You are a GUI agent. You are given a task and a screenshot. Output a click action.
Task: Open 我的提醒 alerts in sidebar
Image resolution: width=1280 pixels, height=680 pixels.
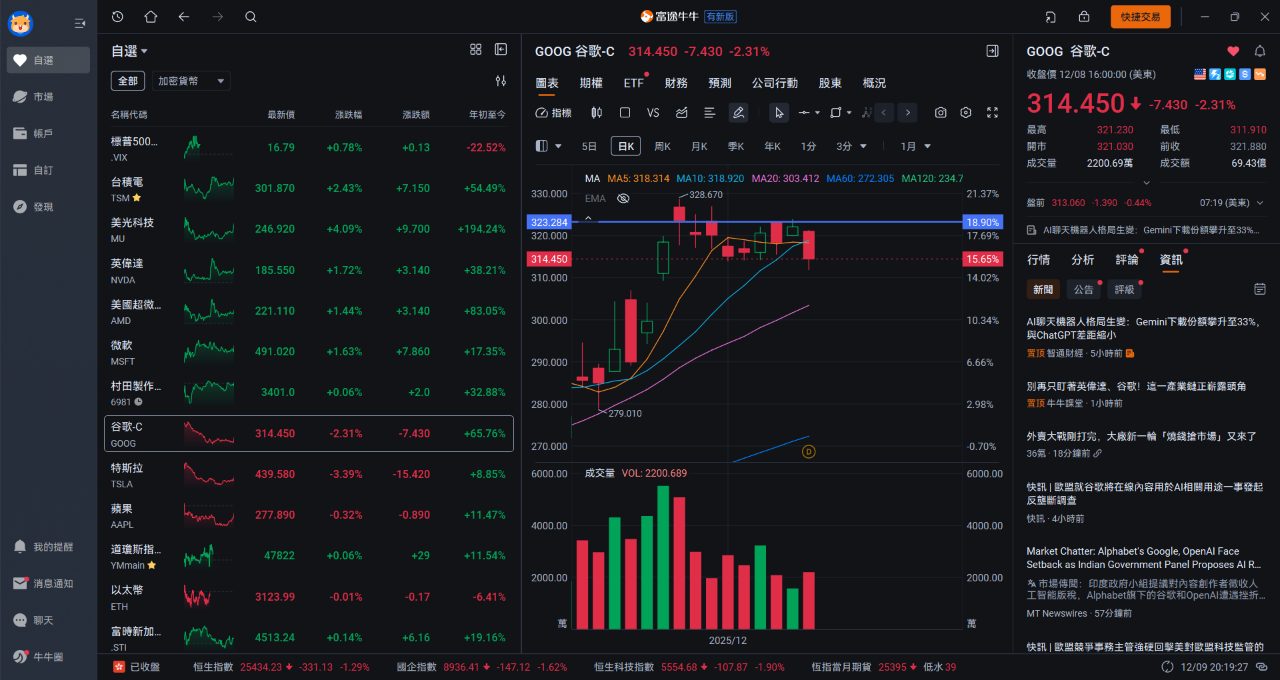click(48, 547)
